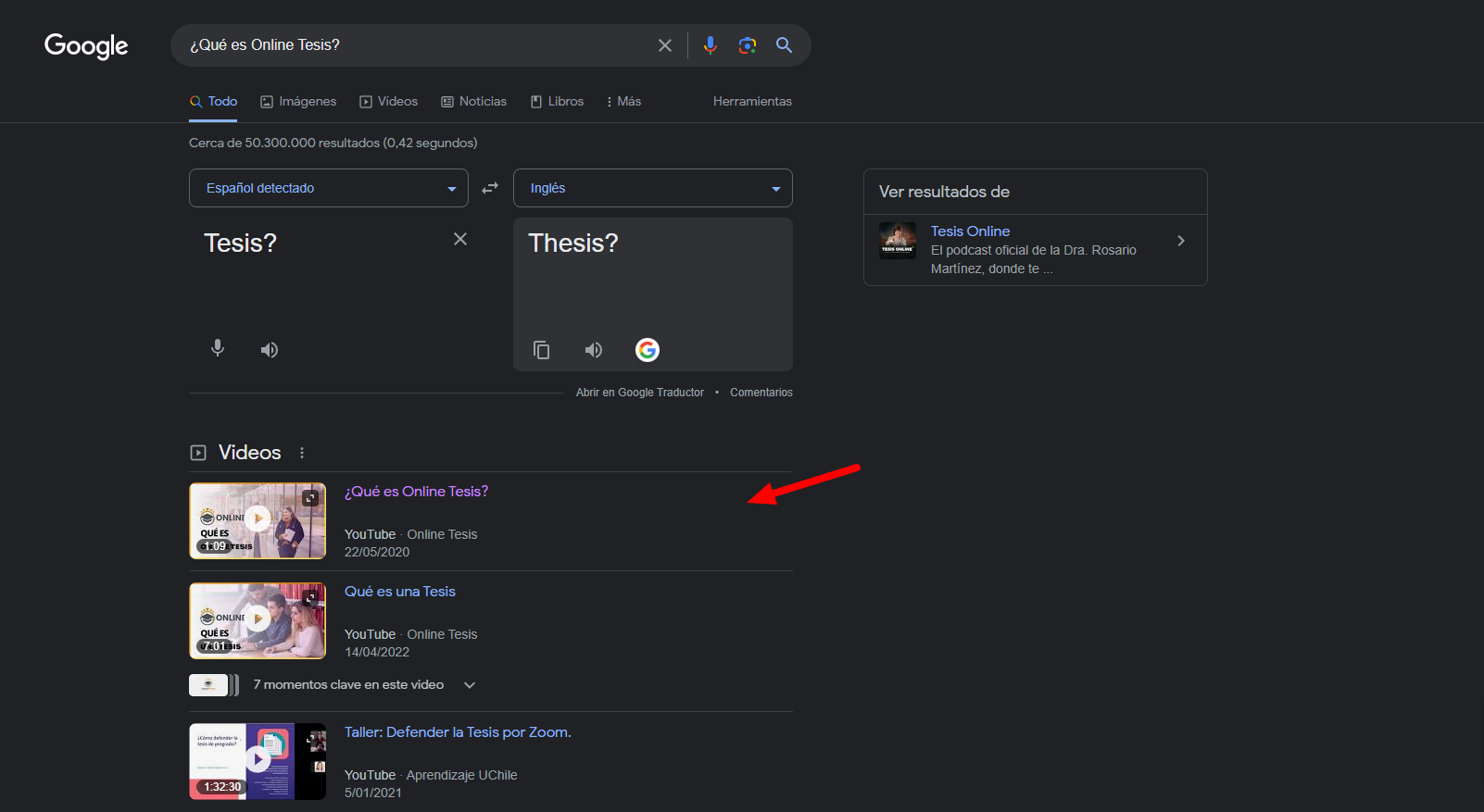Open the Libros tab
Image resolution: width=1484 pixels, height=812 pixels.
click(557, 102)
